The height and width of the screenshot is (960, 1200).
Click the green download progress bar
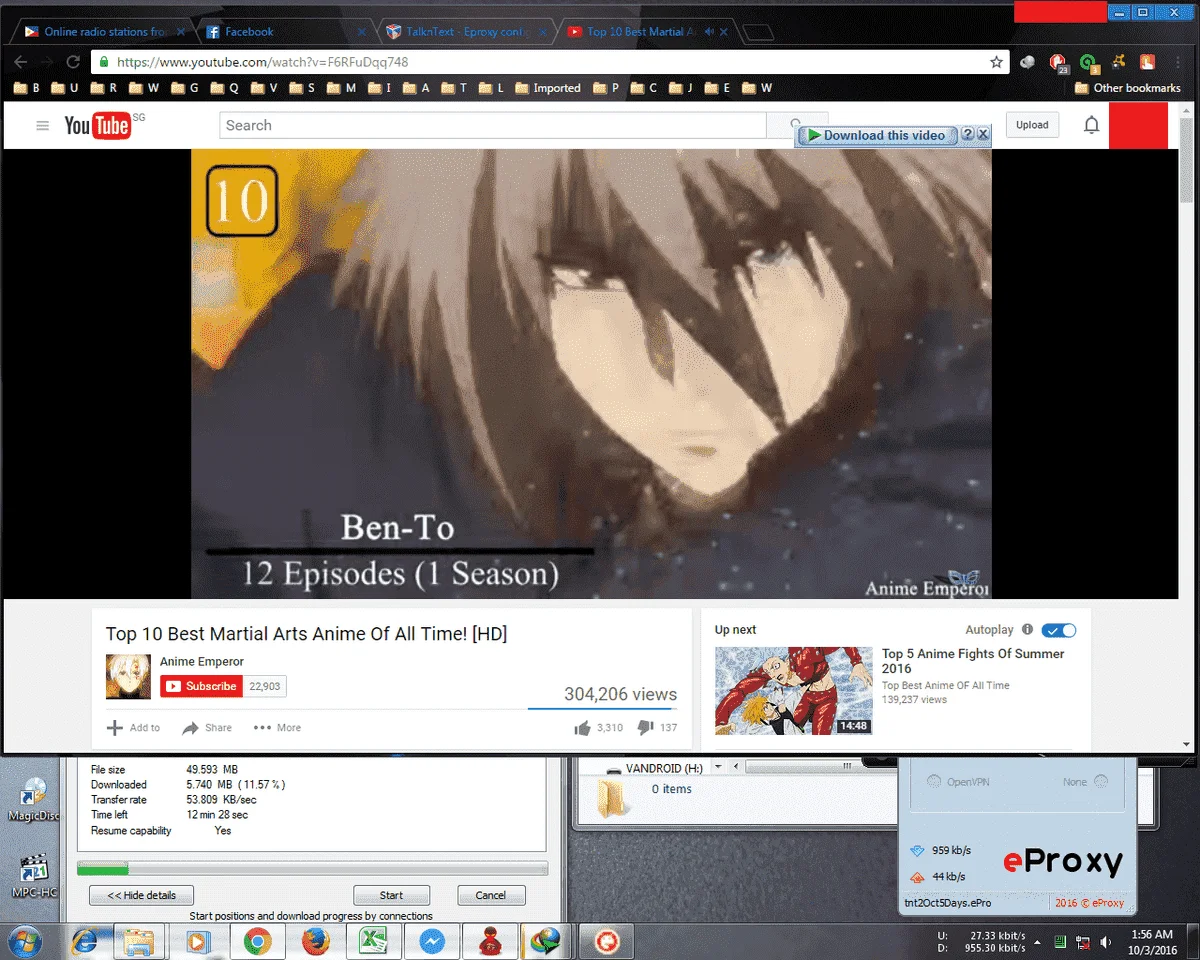pos(102,869)
